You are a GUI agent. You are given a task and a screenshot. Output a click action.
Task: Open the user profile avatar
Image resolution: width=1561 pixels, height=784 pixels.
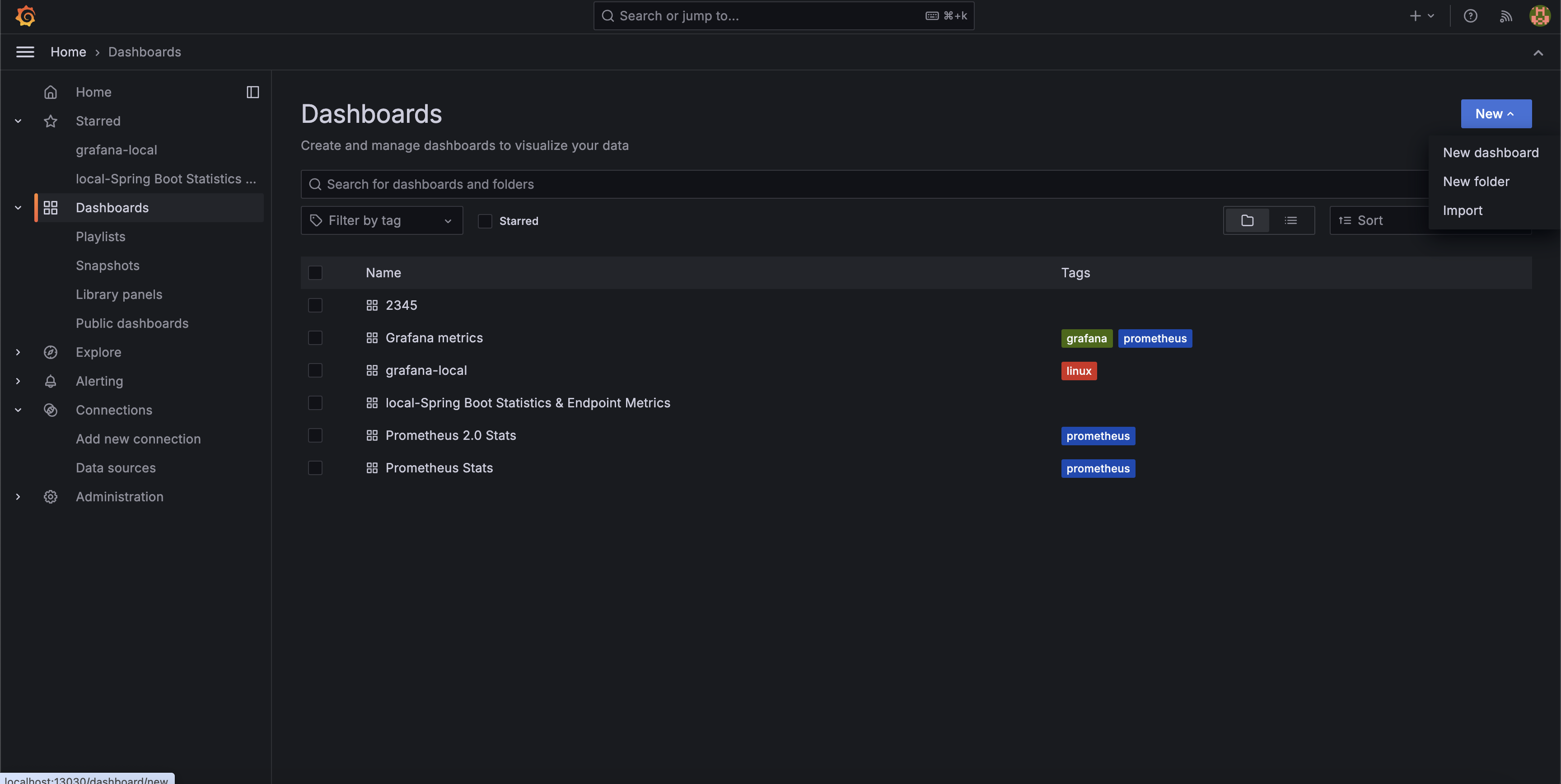pyautogui.click(x=1540, y=16)
